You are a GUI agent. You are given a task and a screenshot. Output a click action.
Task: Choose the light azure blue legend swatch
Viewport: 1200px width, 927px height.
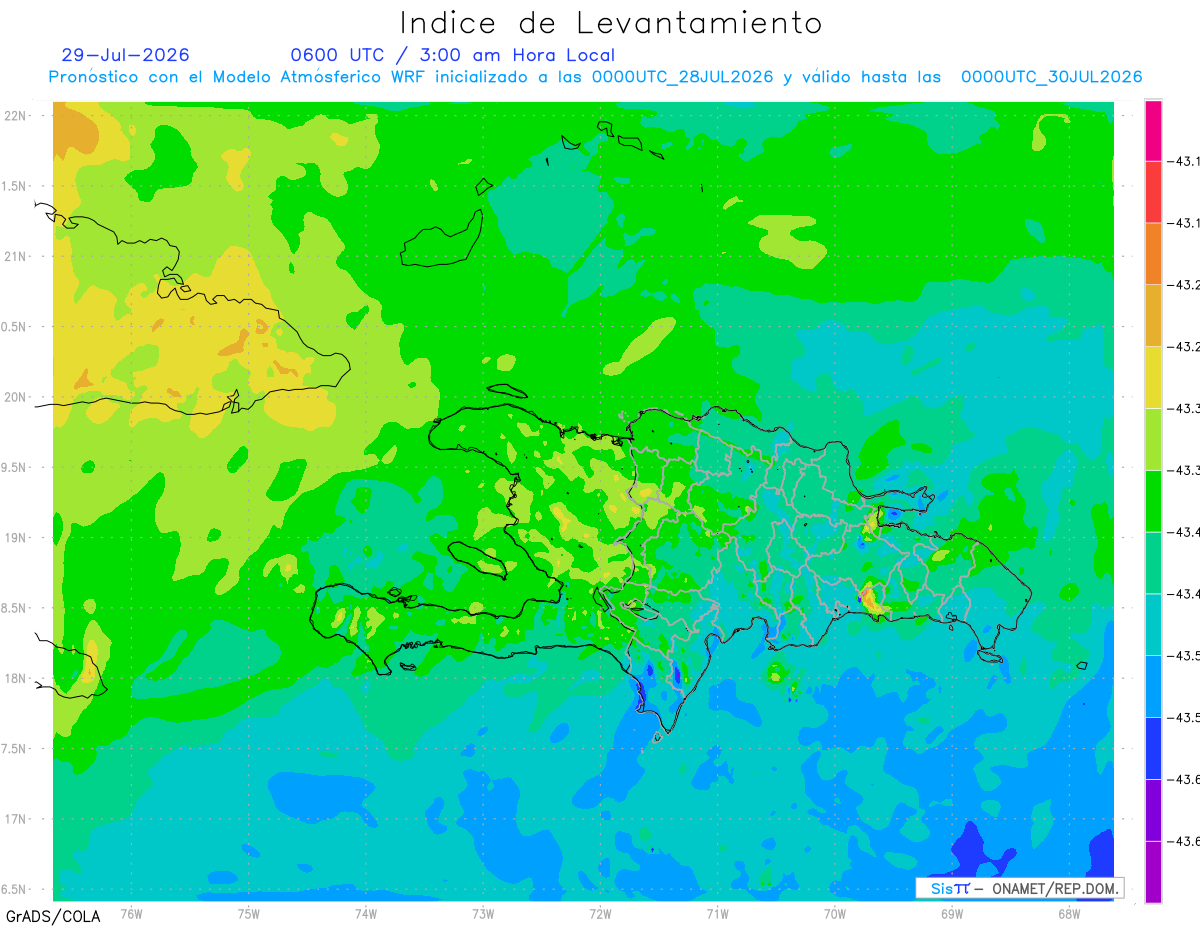point(1153,687)
